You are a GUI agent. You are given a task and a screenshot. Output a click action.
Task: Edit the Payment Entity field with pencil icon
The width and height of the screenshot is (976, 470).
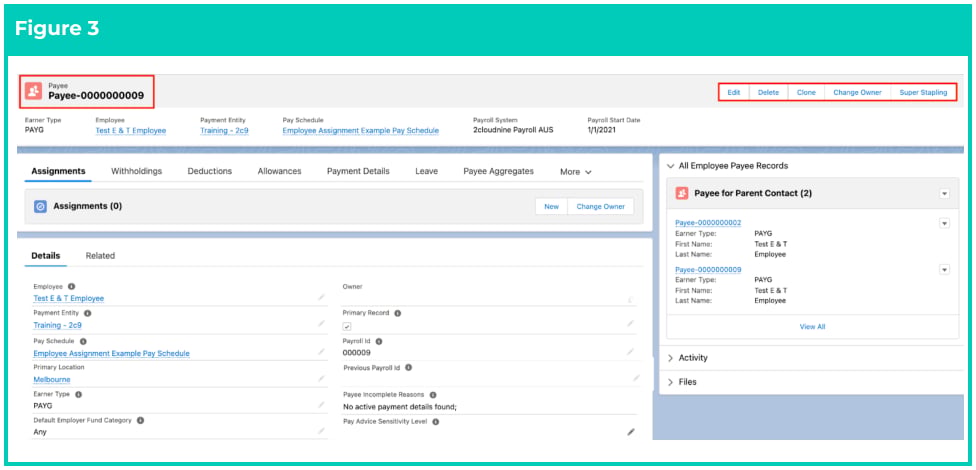click(321, 324)
